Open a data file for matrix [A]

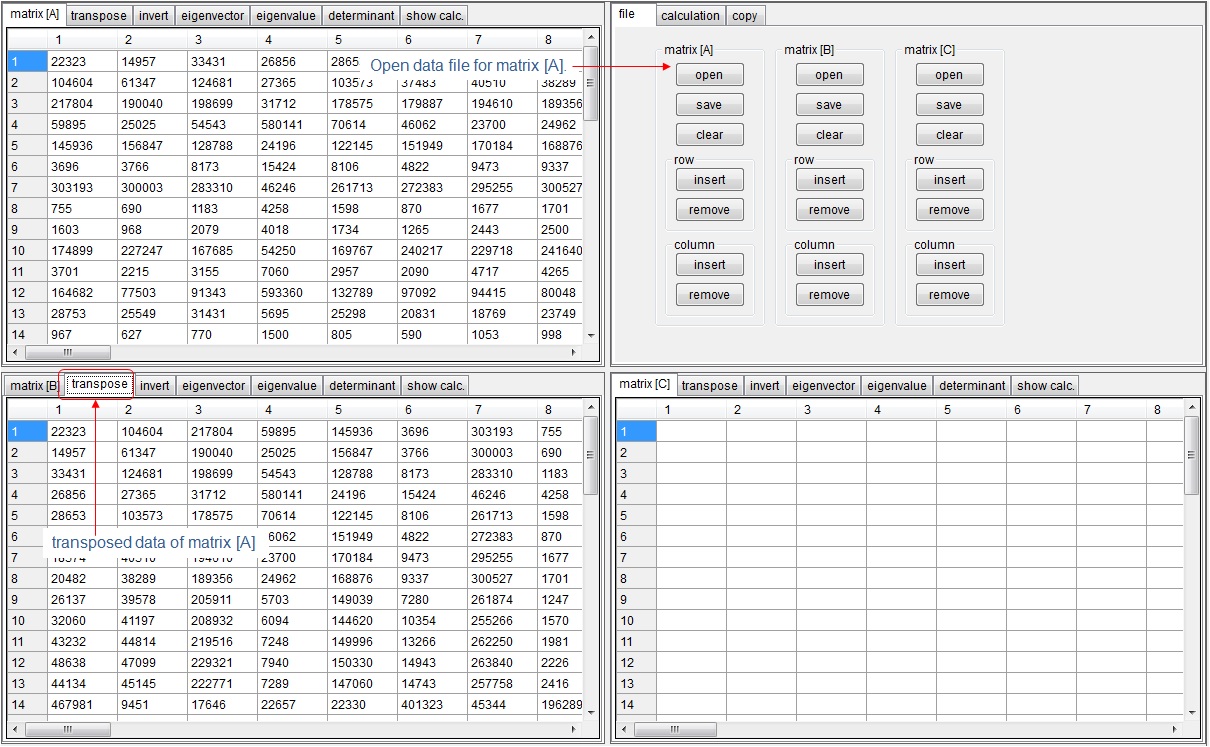click(x=709, y=75)
